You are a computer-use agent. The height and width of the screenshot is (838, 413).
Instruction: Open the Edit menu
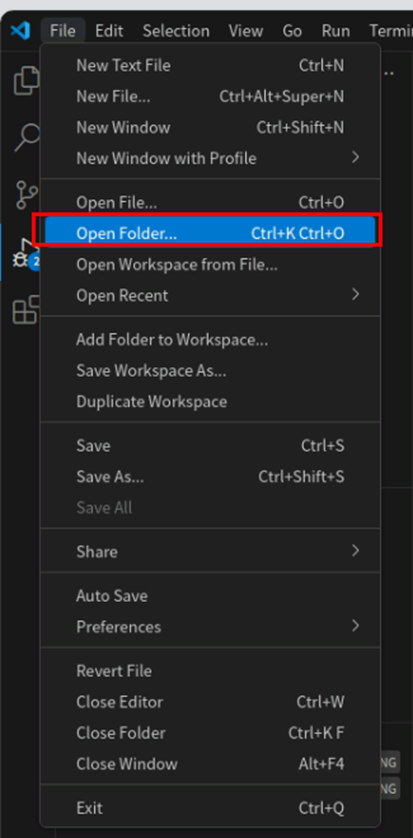coord(109,30)
